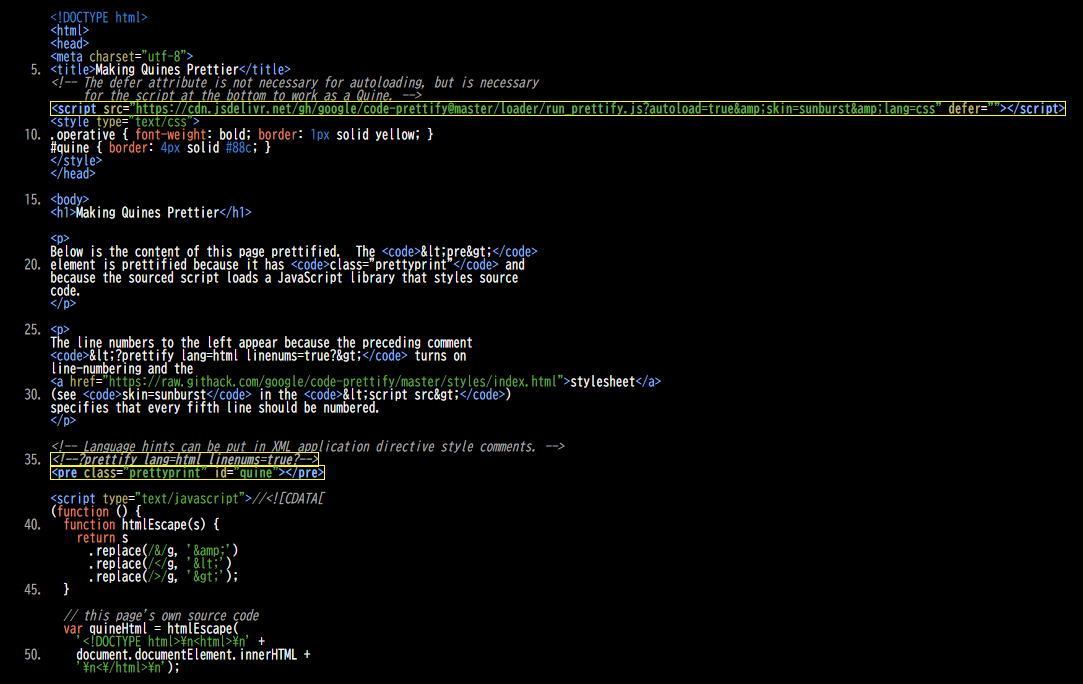This screenshot has height=684, width=1083.
Task: Click line number 40 in the gutter
Action: (32, 525)
